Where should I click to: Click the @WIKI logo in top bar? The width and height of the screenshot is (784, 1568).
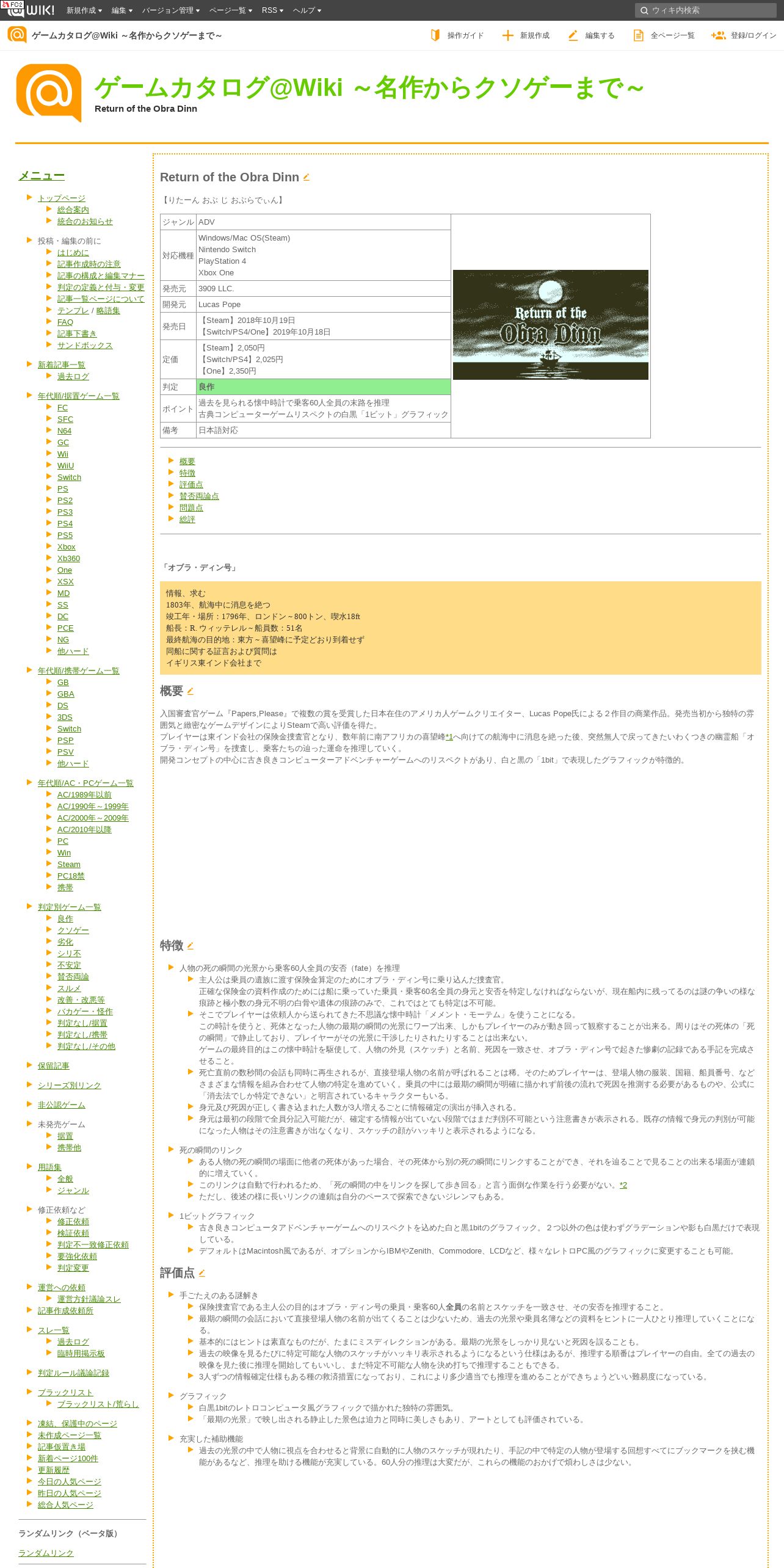[x=31, y=10]
